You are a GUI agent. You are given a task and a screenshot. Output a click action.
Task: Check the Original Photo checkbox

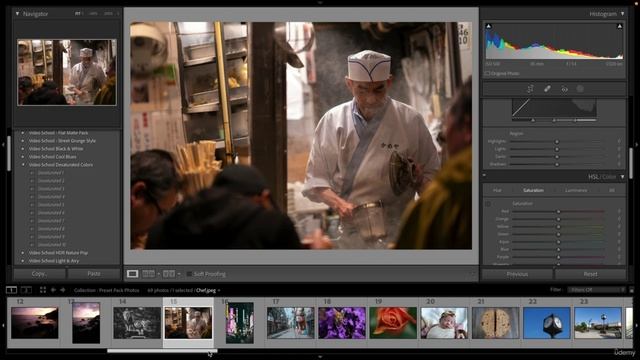click(487, 73)
